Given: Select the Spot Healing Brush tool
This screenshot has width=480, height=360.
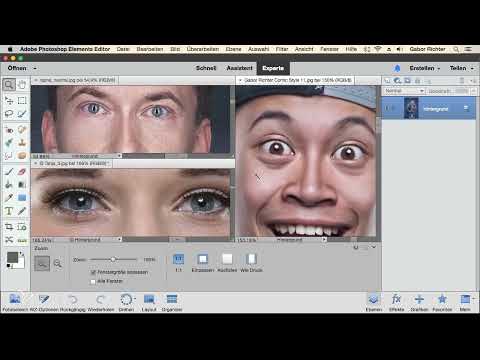Looking at the screenshot, I should [22, 130].
